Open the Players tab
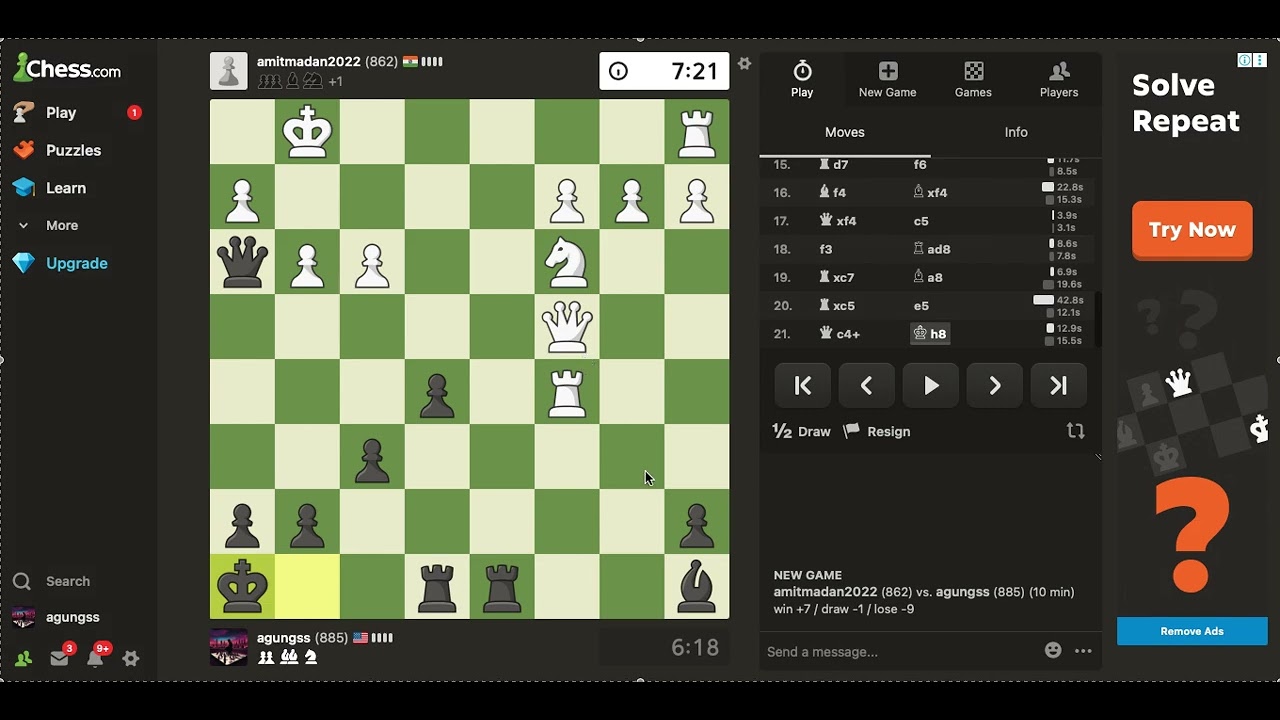 (1059, 79)
